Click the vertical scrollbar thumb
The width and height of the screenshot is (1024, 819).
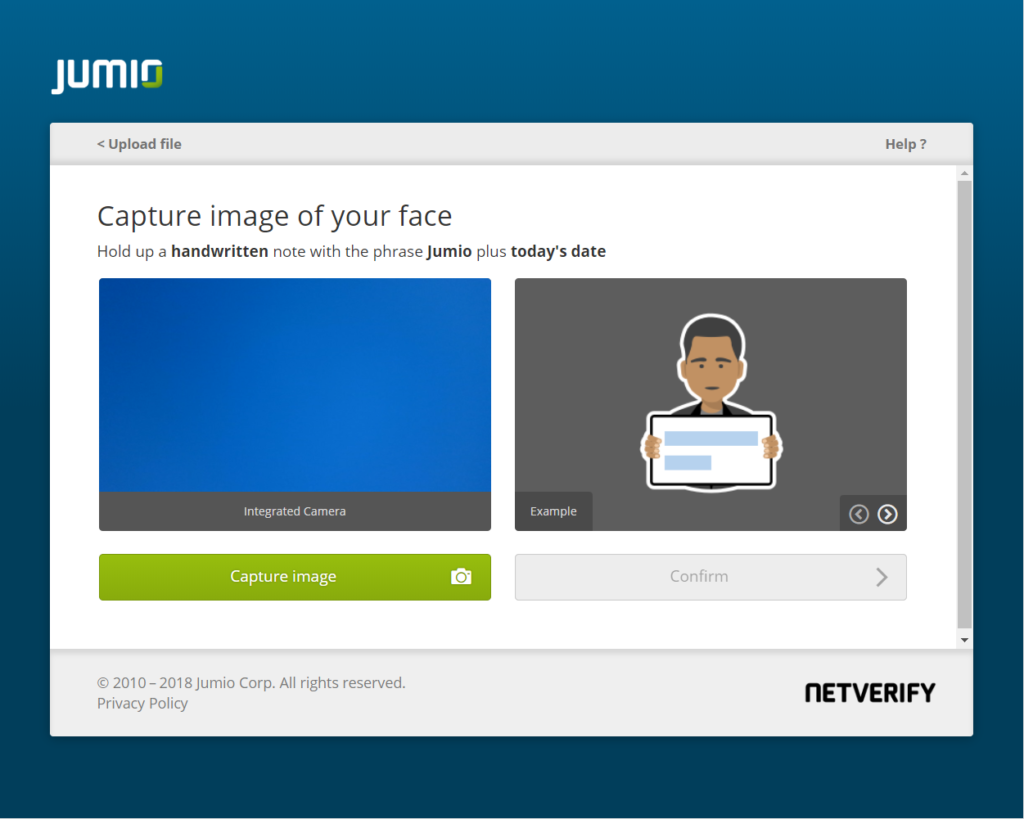(964, 404)
